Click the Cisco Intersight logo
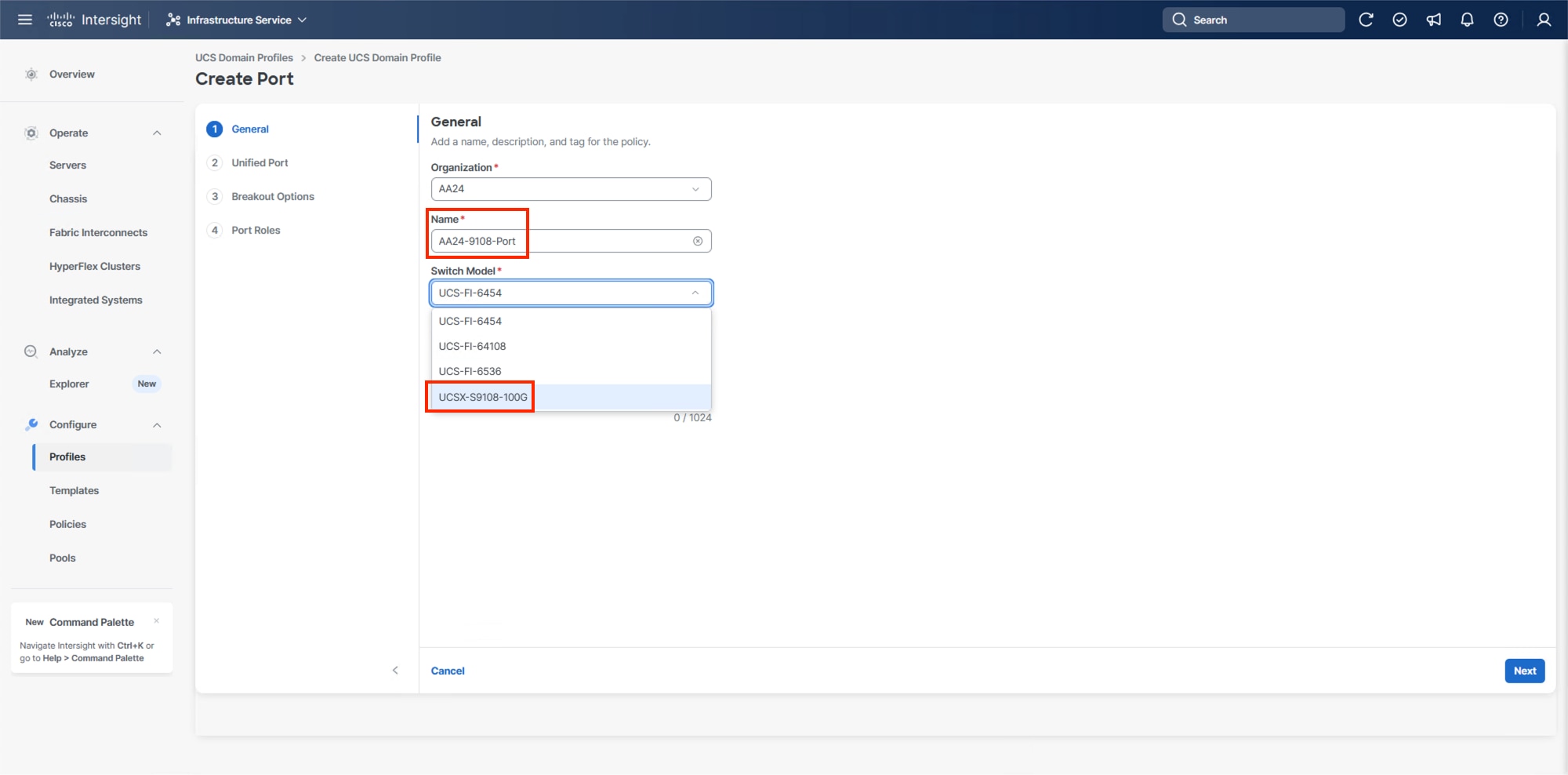The image size is (1568, 775). coord(94,19)
